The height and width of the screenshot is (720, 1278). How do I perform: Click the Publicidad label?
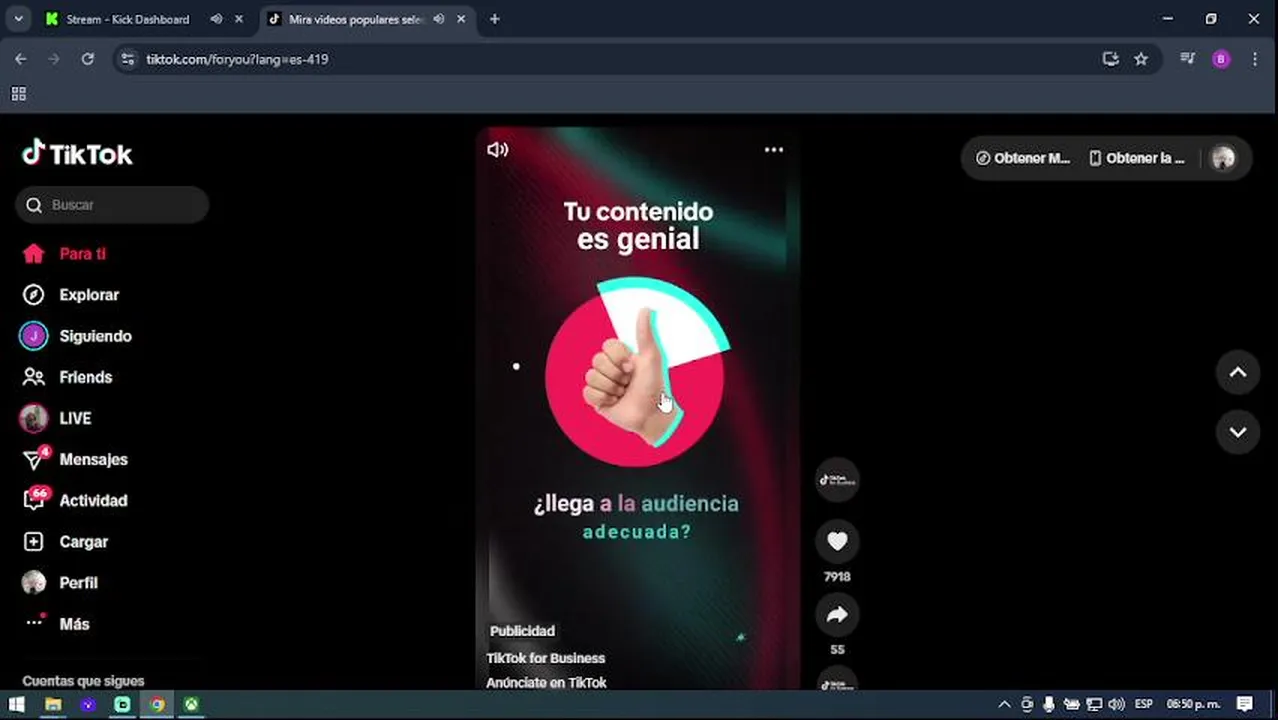(522, 631)
